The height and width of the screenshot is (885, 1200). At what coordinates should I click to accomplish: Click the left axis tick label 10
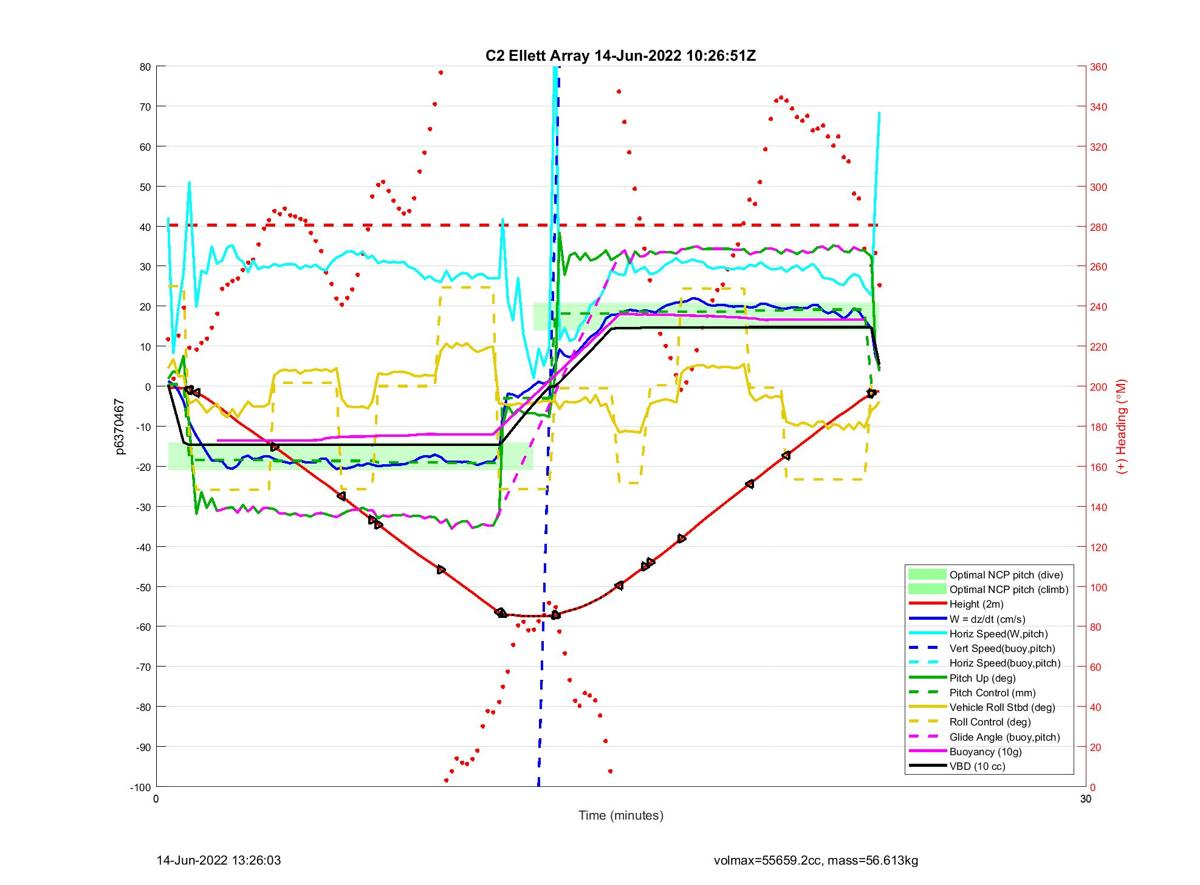(x=144, y=347)
